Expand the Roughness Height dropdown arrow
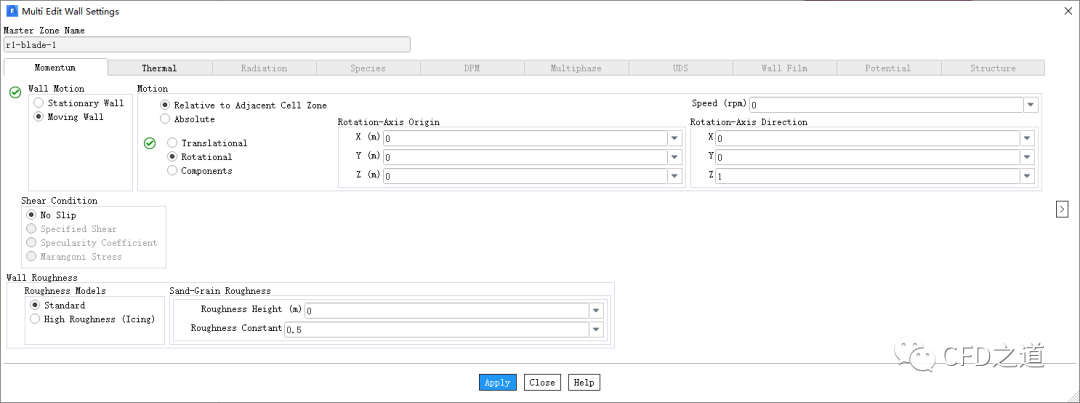Image resolution: width=1080 pixels, height=403 pixels. (596, 310)
